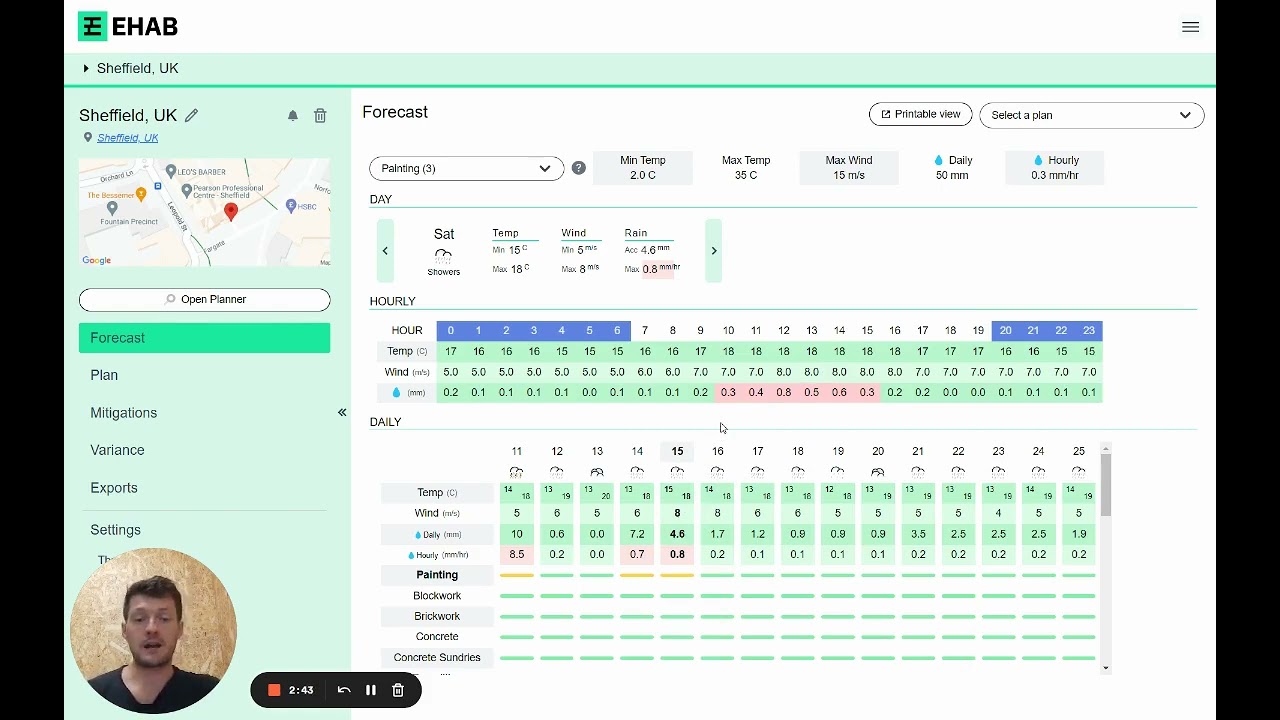The height and width of the screenshot is (720, 1280).
Task: Select day 15 in the daily forecast
Action: pyautogui.click(x=677, y=451)
